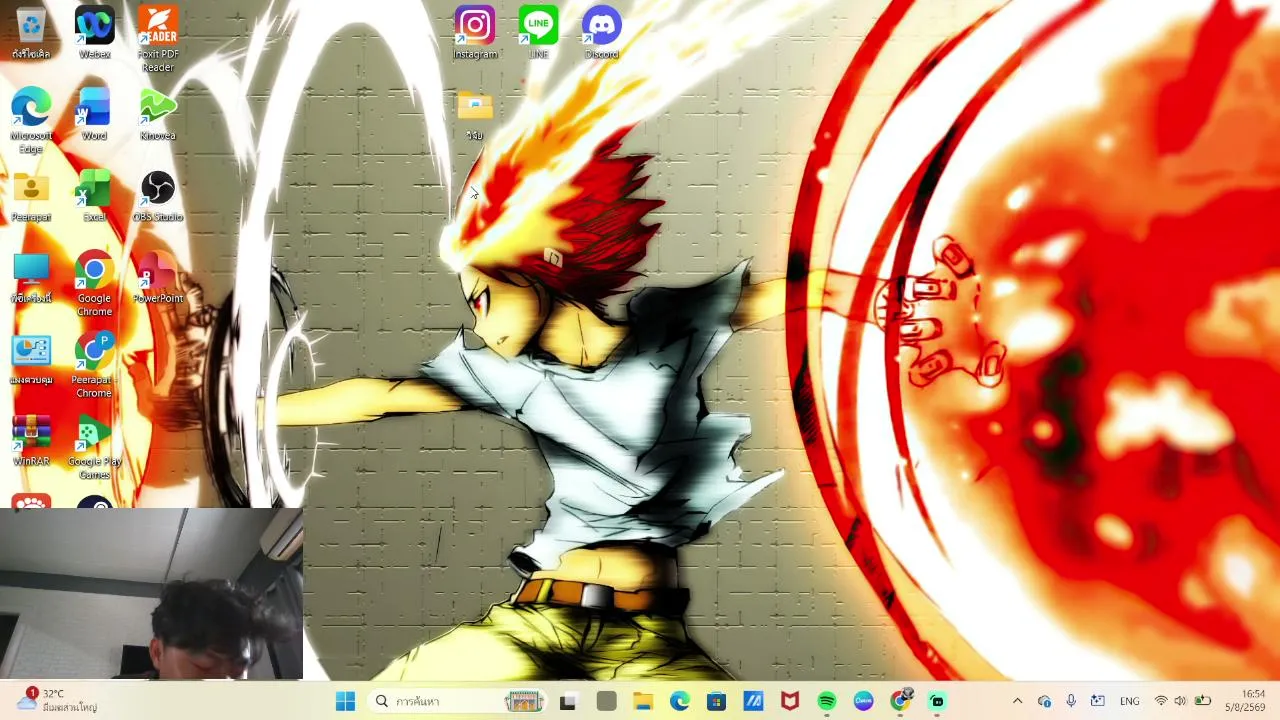Viewport: 1280px width, 720px height.
Task: Open Microsoft Store from the taskbar
Action: coord(716,701)
